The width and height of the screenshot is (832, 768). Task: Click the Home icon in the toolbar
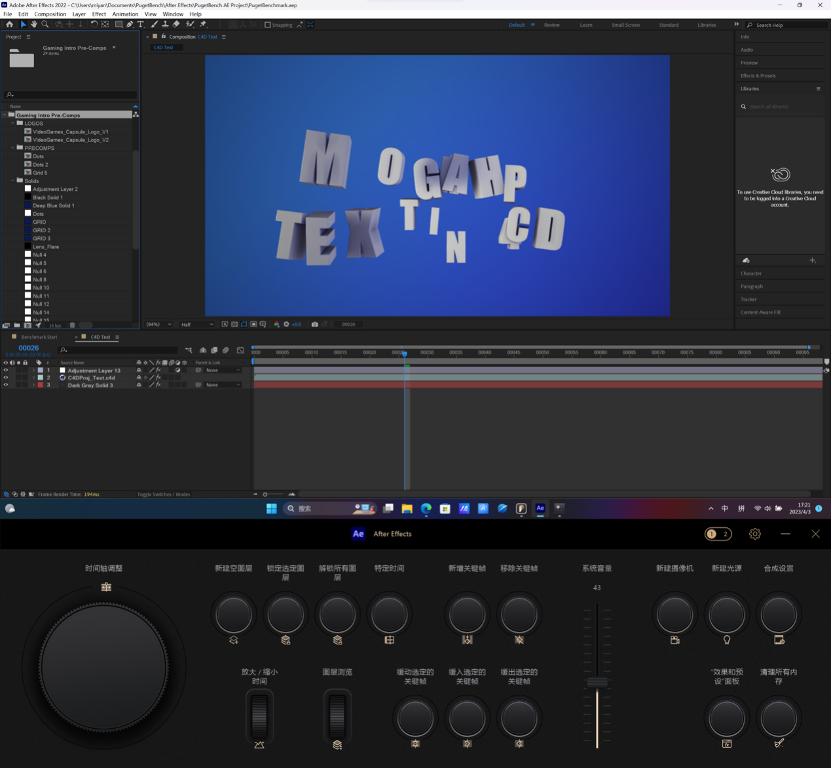point(9,25)
